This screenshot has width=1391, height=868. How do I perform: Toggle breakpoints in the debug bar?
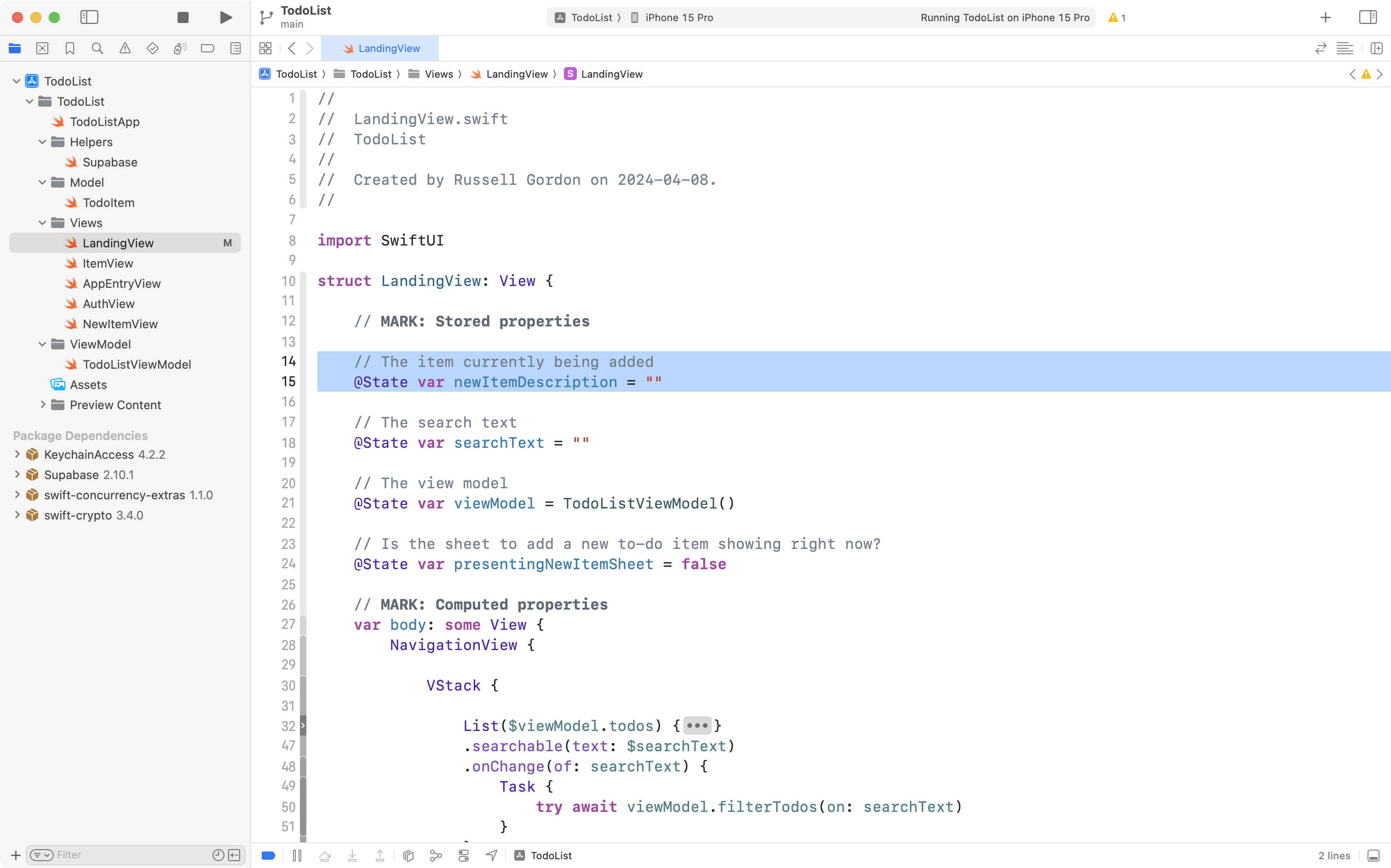point(268,855)
